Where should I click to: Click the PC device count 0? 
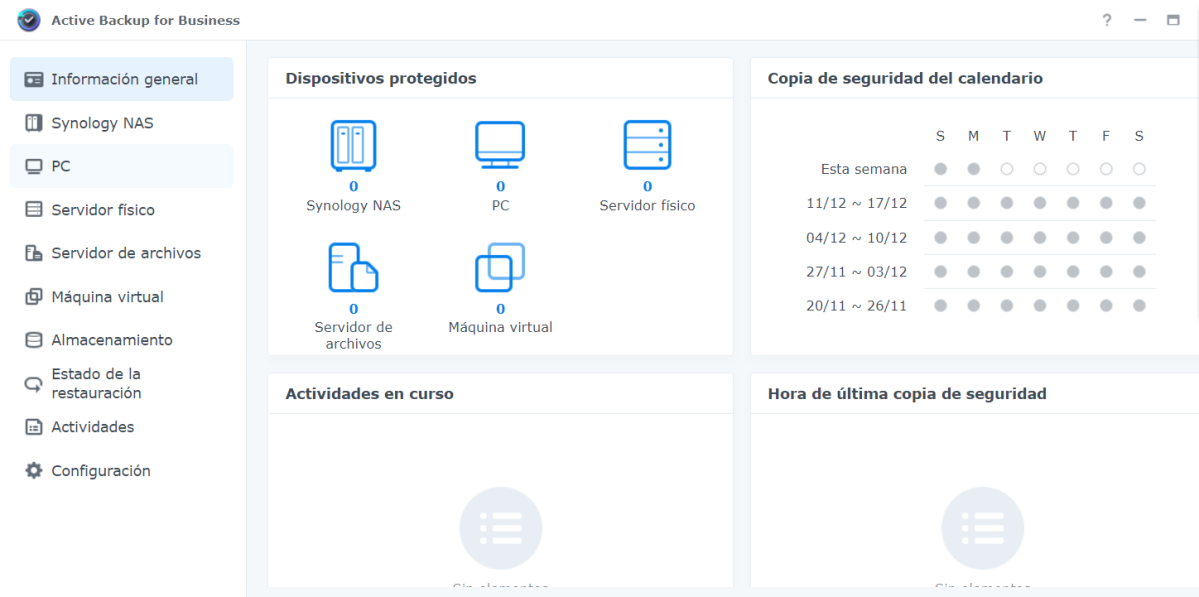pos(500,187)
